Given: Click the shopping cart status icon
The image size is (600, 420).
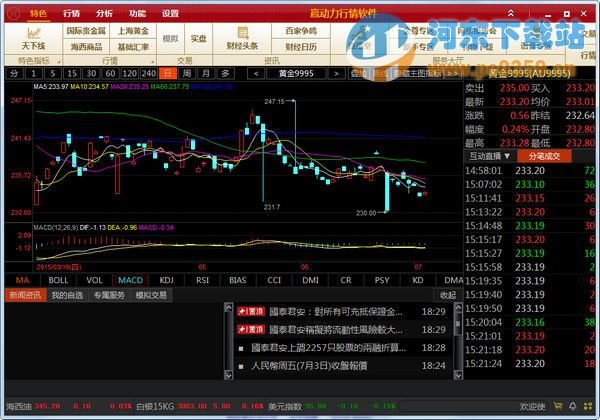Looking at the screenshot, I should 558,406.
